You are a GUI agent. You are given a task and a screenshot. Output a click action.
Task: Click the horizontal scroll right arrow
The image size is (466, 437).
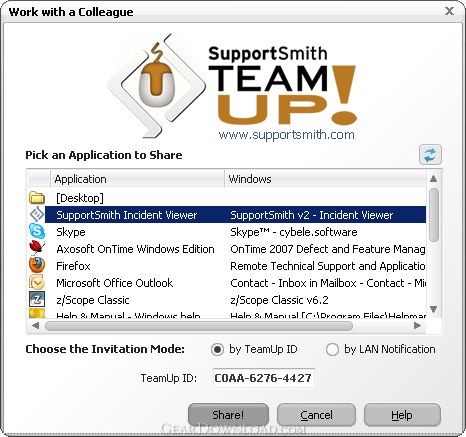point(417,325)
